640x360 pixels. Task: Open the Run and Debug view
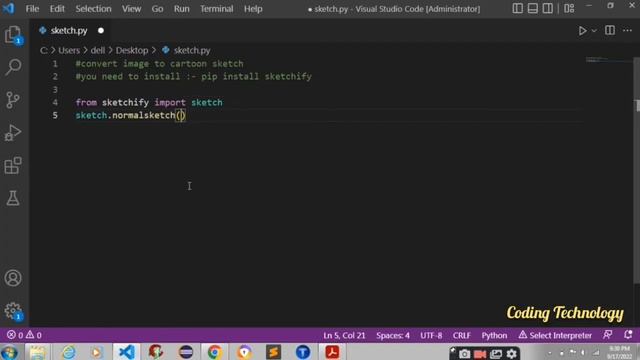13,133
